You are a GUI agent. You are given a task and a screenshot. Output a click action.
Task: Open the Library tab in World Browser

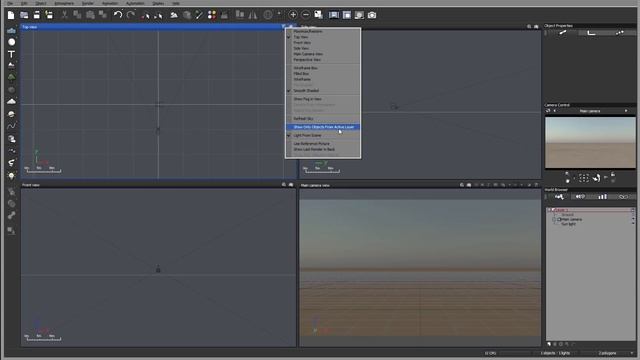tap(602, 197)
